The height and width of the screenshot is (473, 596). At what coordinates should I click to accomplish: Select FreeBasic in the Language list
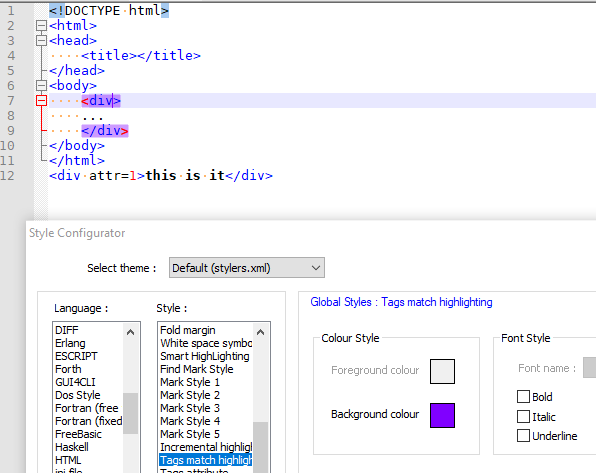(89, 434)
